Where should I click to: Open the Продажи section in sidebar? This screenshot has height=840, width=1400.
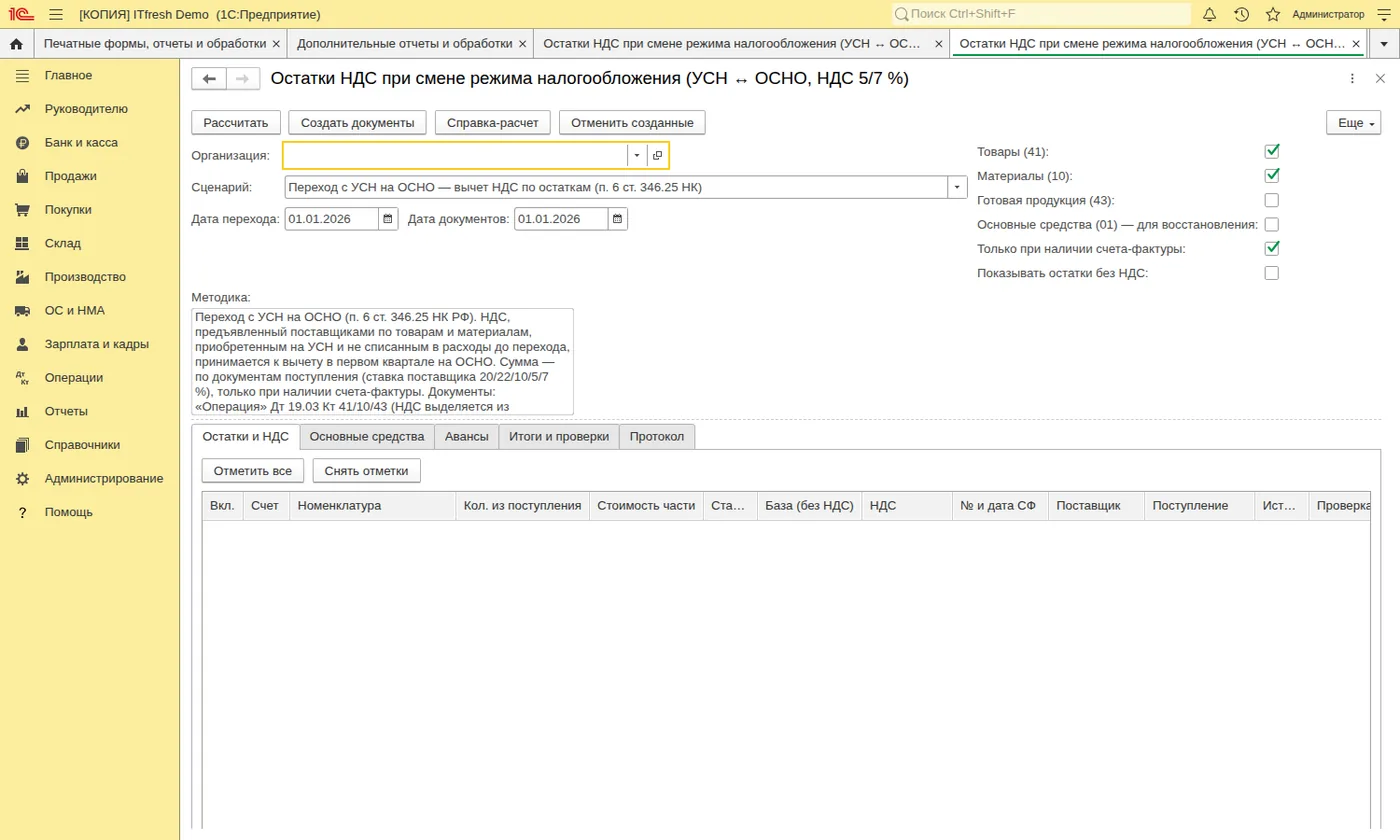point(71,176)
